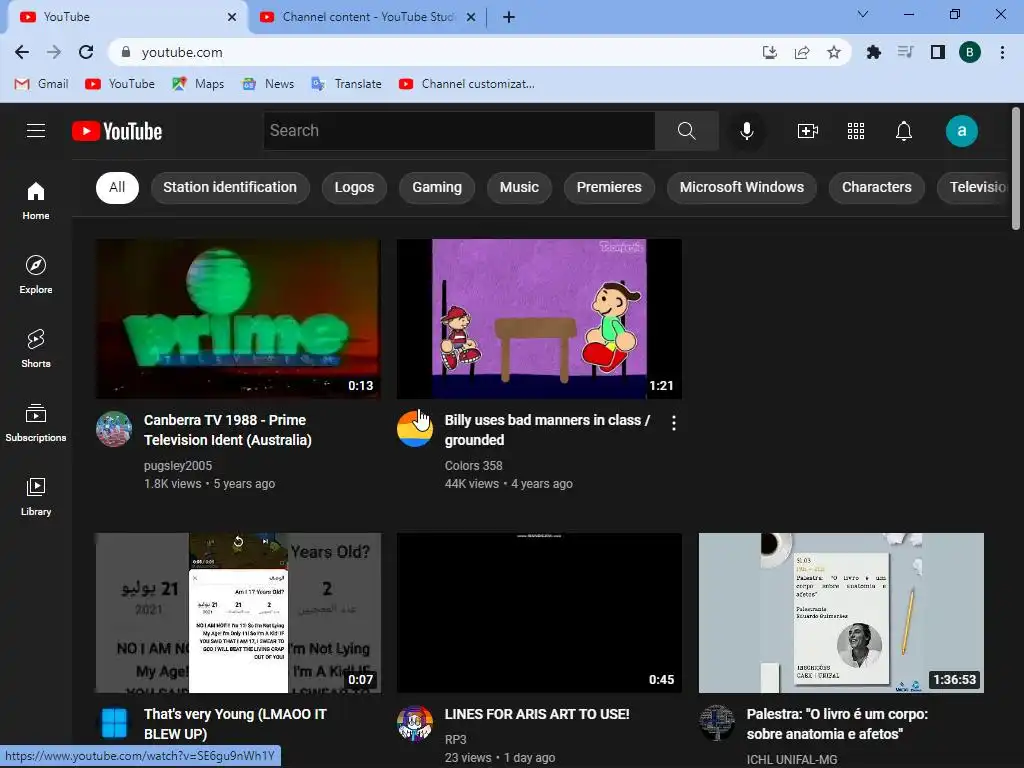Open the Maps bookmark

coord(199,84)
